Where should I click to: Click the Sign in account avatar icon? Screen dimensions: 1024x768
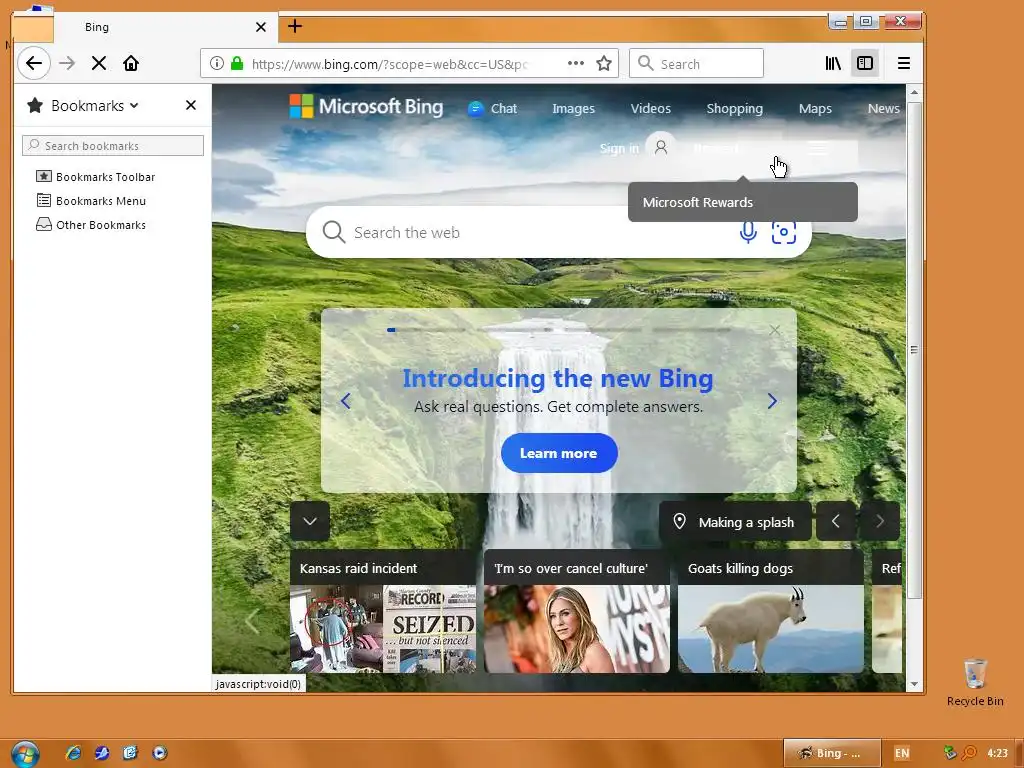pyautogui.click(x=661, y=148)
